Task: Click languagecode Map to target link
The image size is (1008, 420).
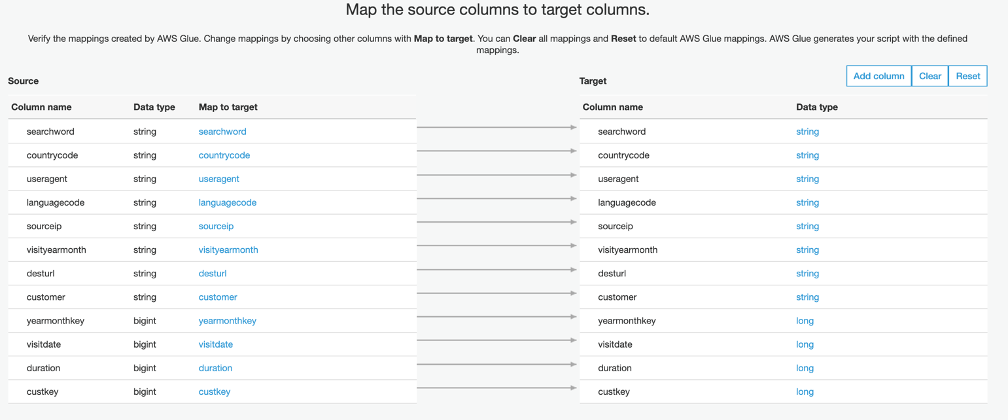Action: click(227, 203)
